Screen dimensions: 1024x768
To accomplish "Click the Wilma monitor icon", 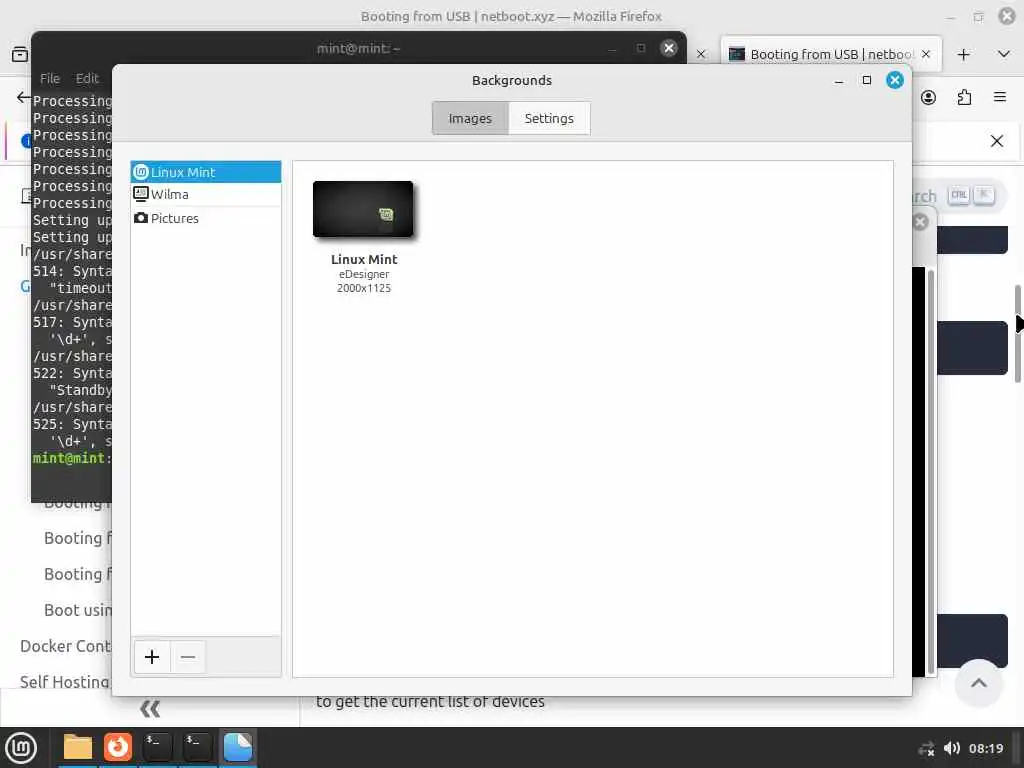I will (x=140, y=193).
